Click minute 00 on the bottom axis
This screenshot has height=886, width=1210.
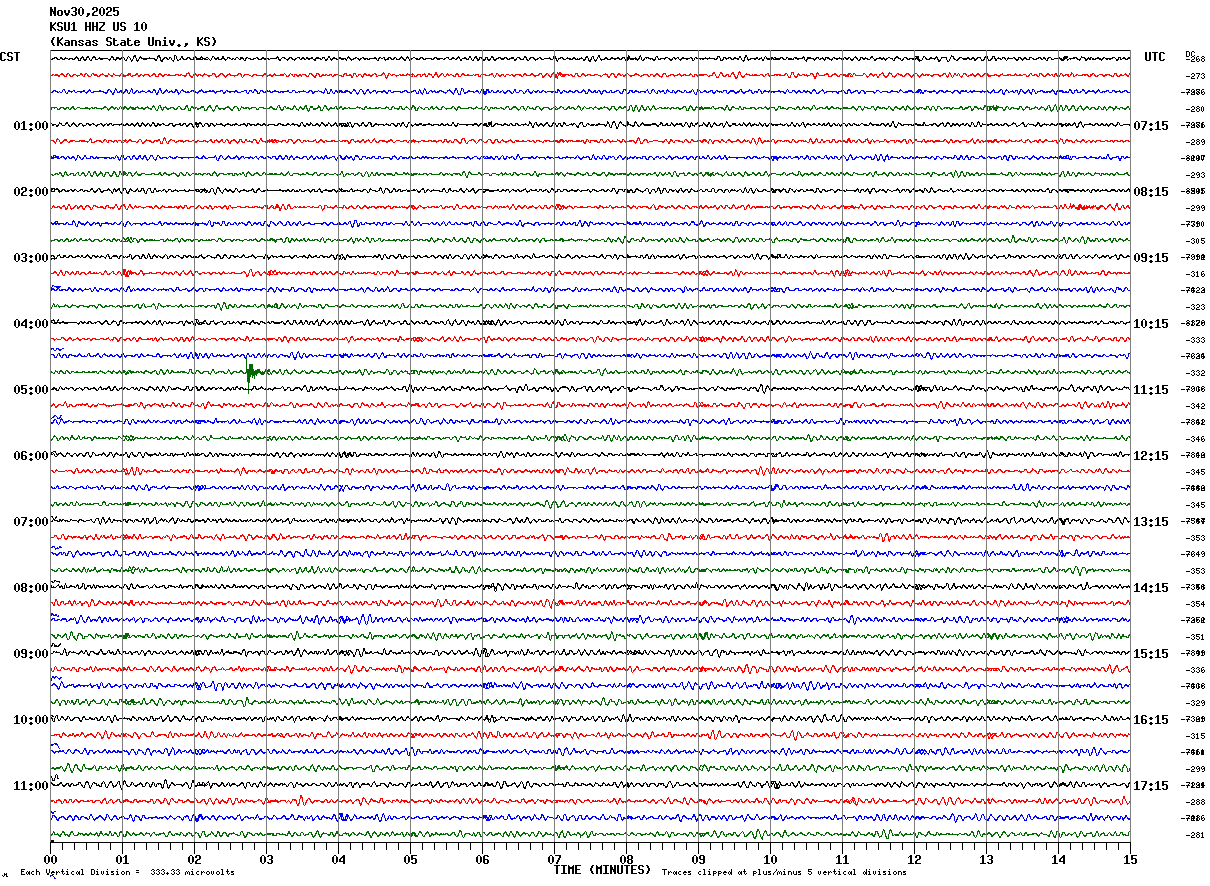point(50,859)
